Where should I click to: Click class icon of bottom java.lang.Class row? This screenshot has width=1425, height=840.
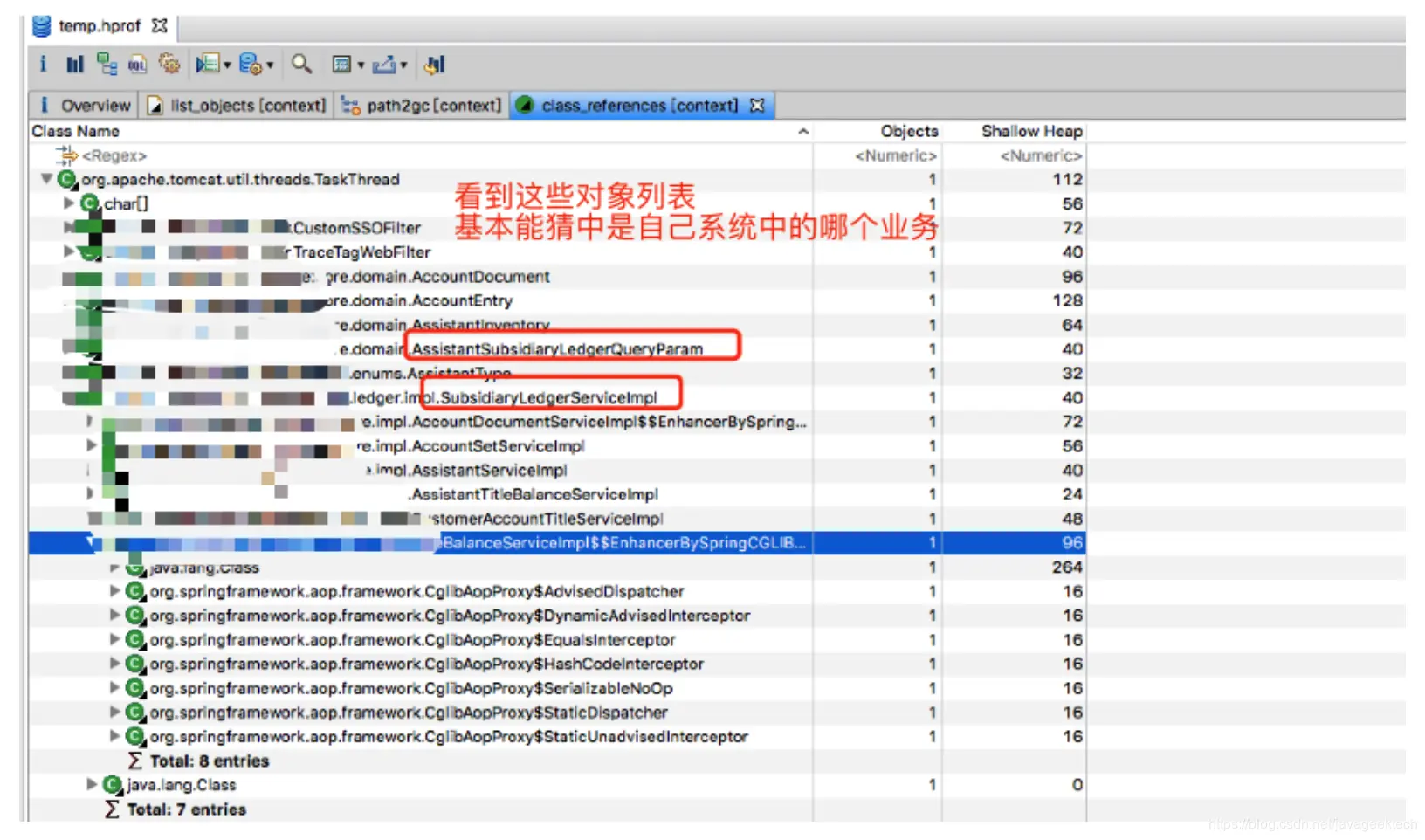pos(112,785)
